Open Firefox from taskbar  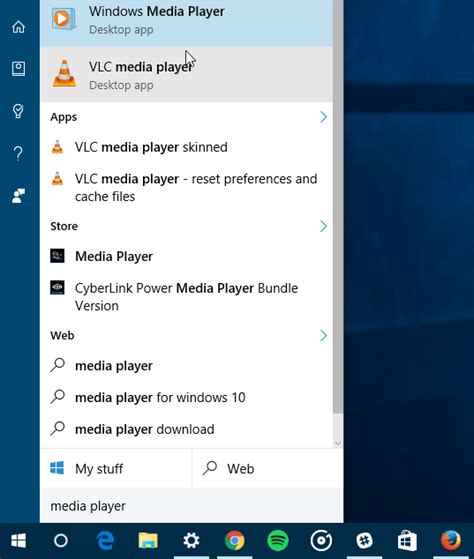(x=450, y=541)
